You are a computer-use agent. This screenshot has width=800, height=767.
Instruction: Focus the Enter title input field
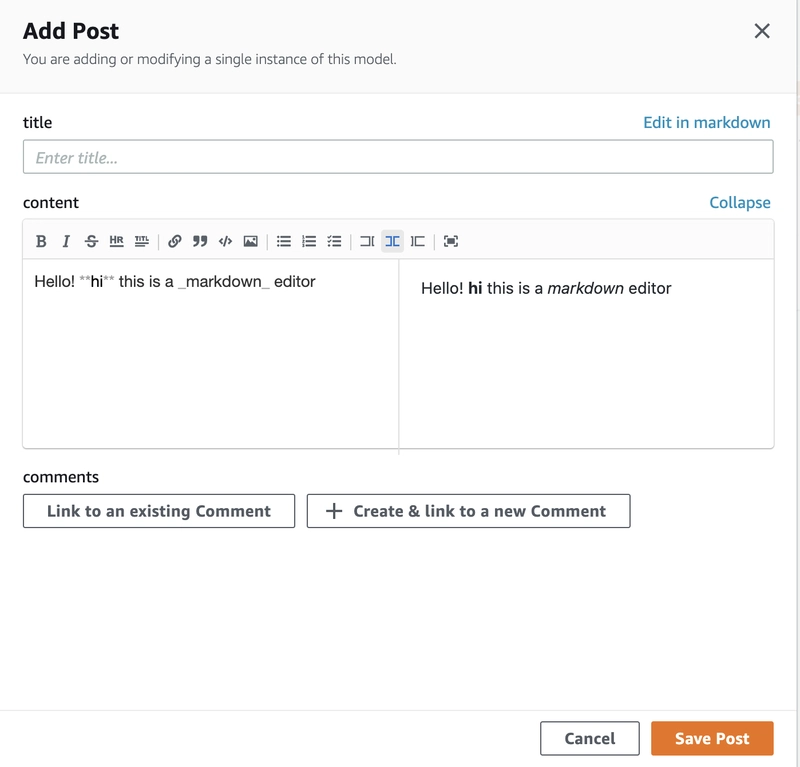click(398, 157)
